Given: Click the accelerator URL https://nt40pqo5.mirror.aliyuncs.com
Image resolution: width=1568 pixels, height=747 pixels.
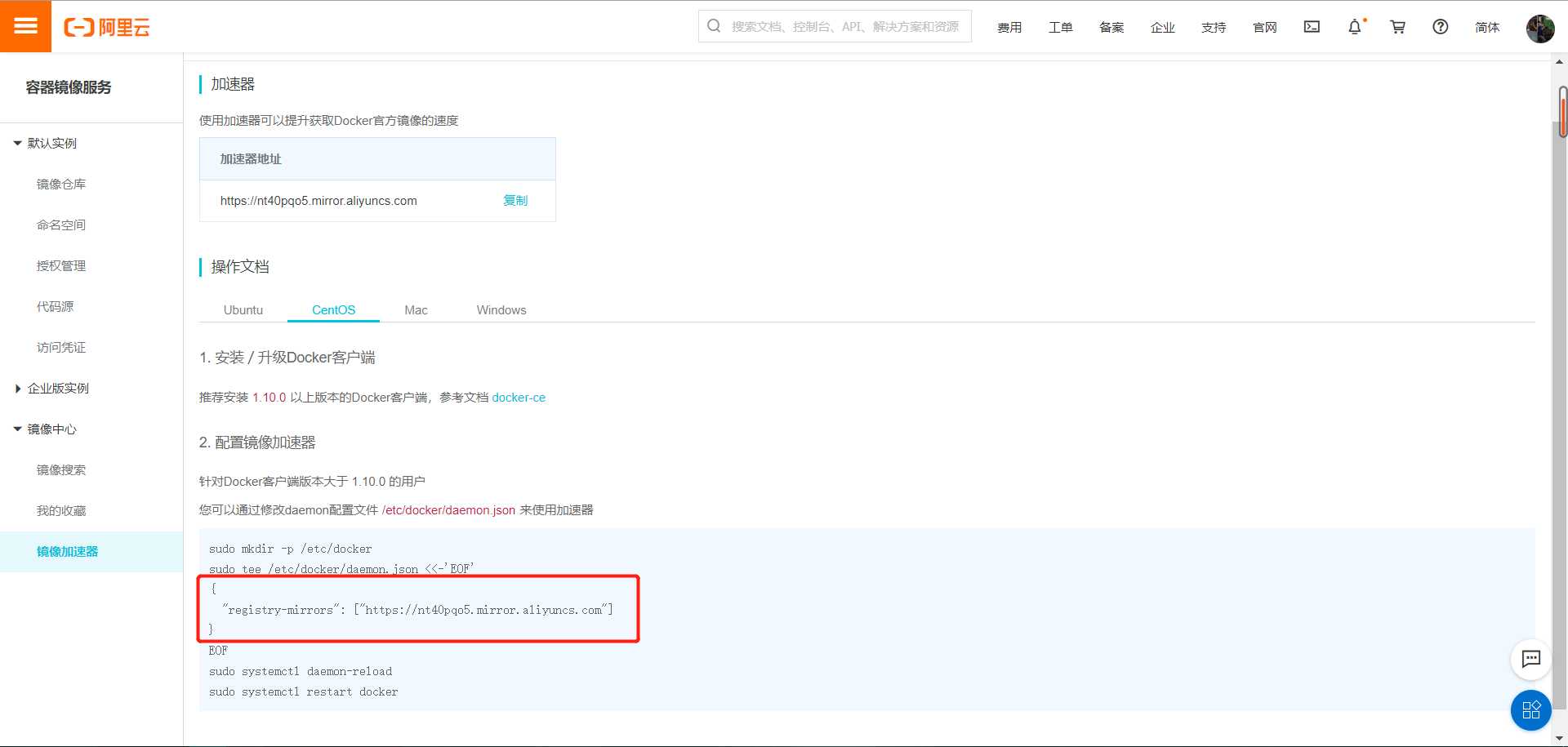Looking at the screenshot, I should 318,201.
